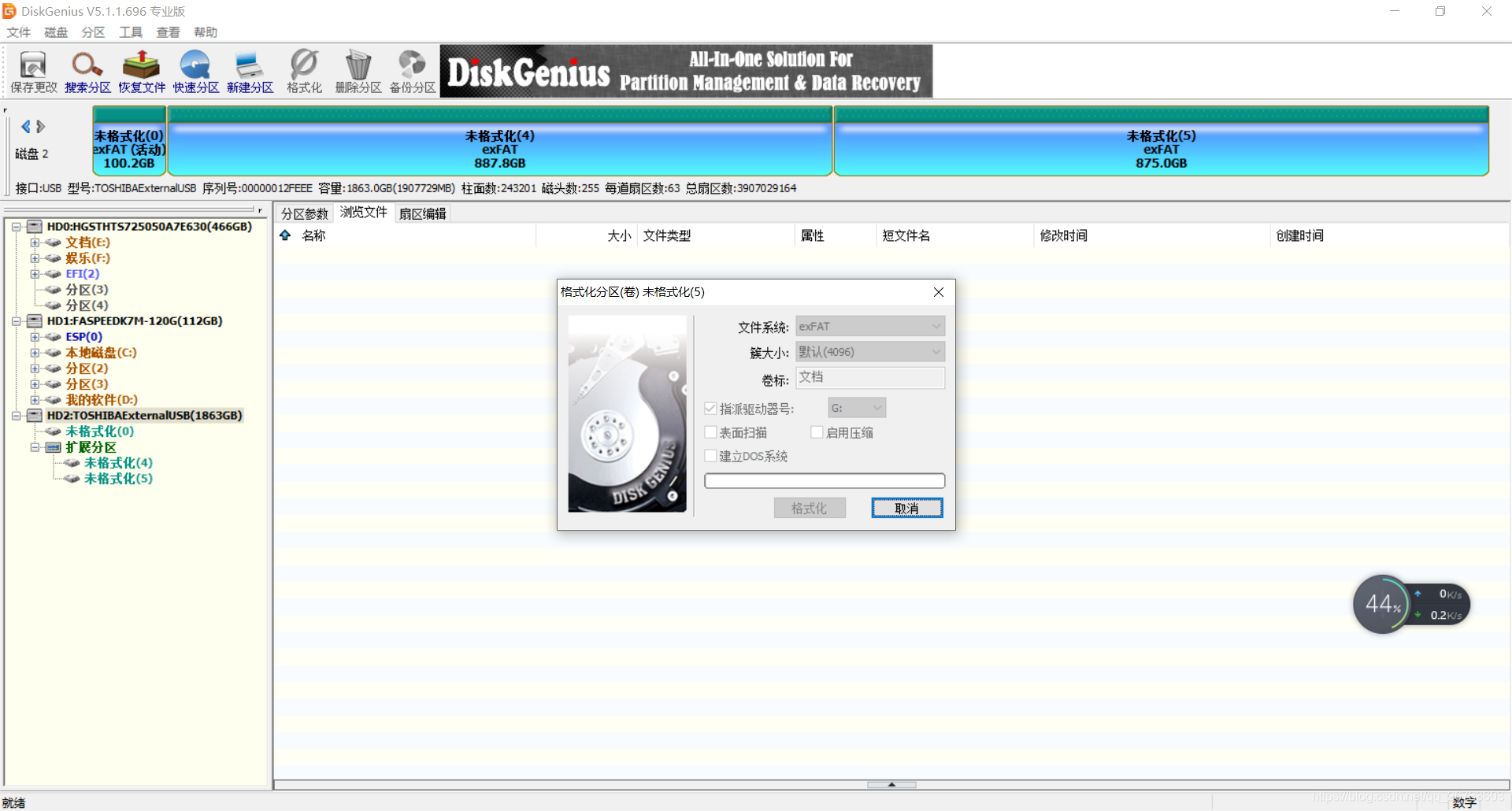1512x811 pixels.
Task: Click the 保存更改 save changes toolbar icon
Action: point(33,72)
